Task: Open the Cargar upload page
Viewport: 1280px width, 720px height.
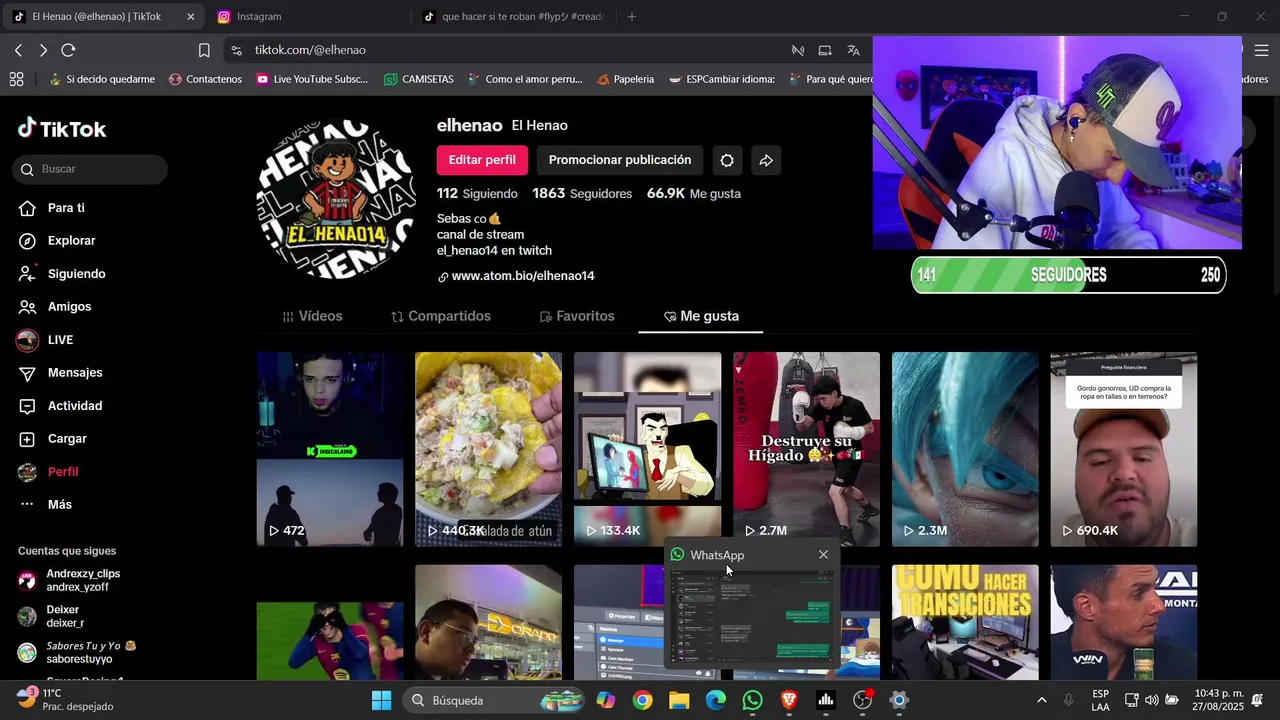Action: point(67,439)
